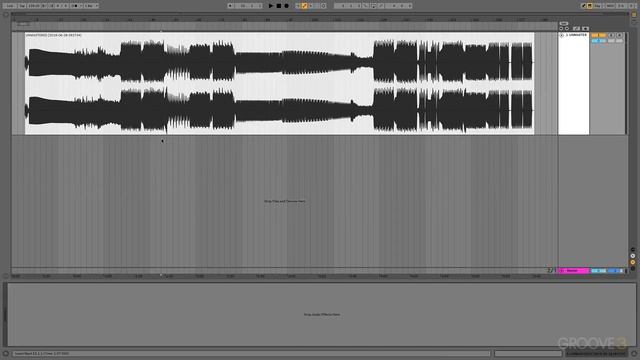Select the pink Master track
This screenshot has width=640, height=360.
[574, 271]
